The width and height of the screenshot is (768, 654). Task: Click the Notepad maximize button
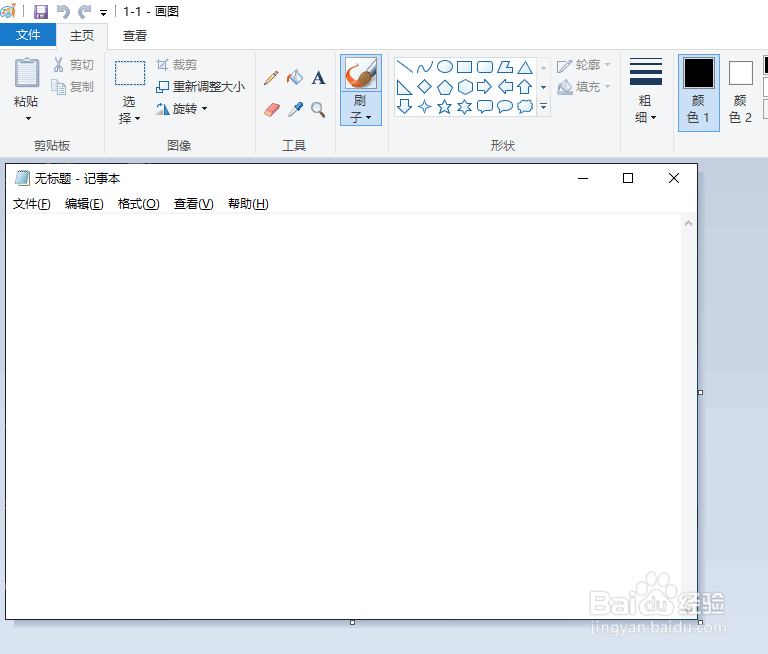tap(628, 178)
